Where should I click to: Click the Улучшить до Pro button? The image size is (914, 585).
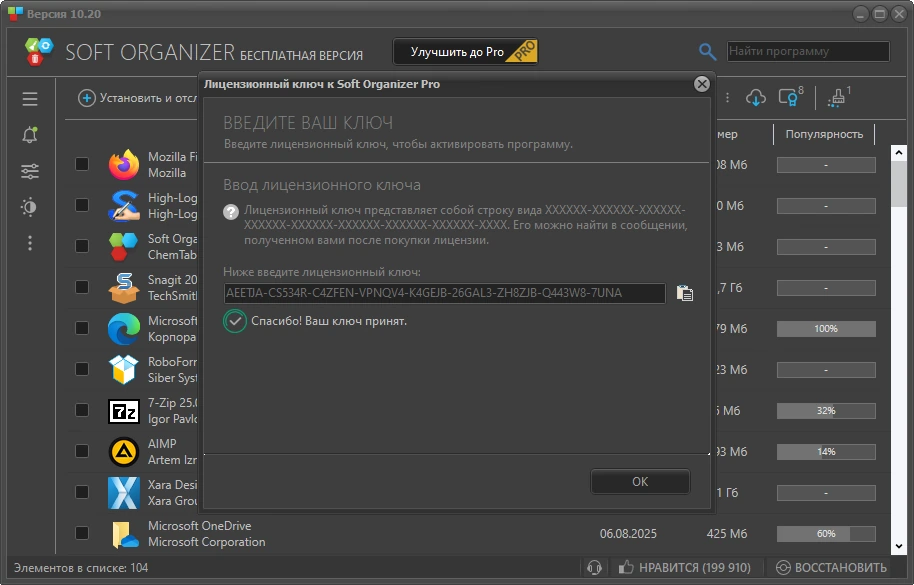point(465,52)
